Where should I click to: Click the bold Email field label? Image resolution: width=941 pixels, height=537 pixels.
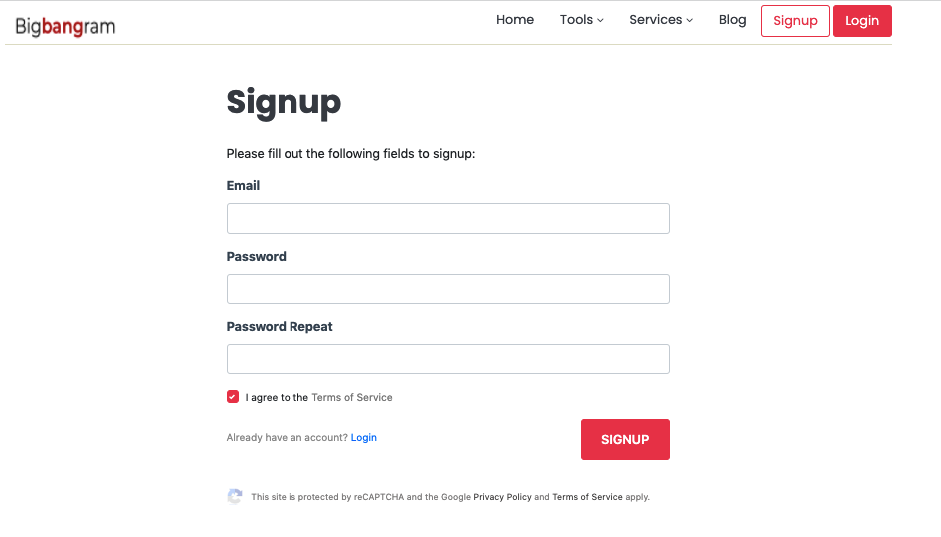tap(243, 186)
